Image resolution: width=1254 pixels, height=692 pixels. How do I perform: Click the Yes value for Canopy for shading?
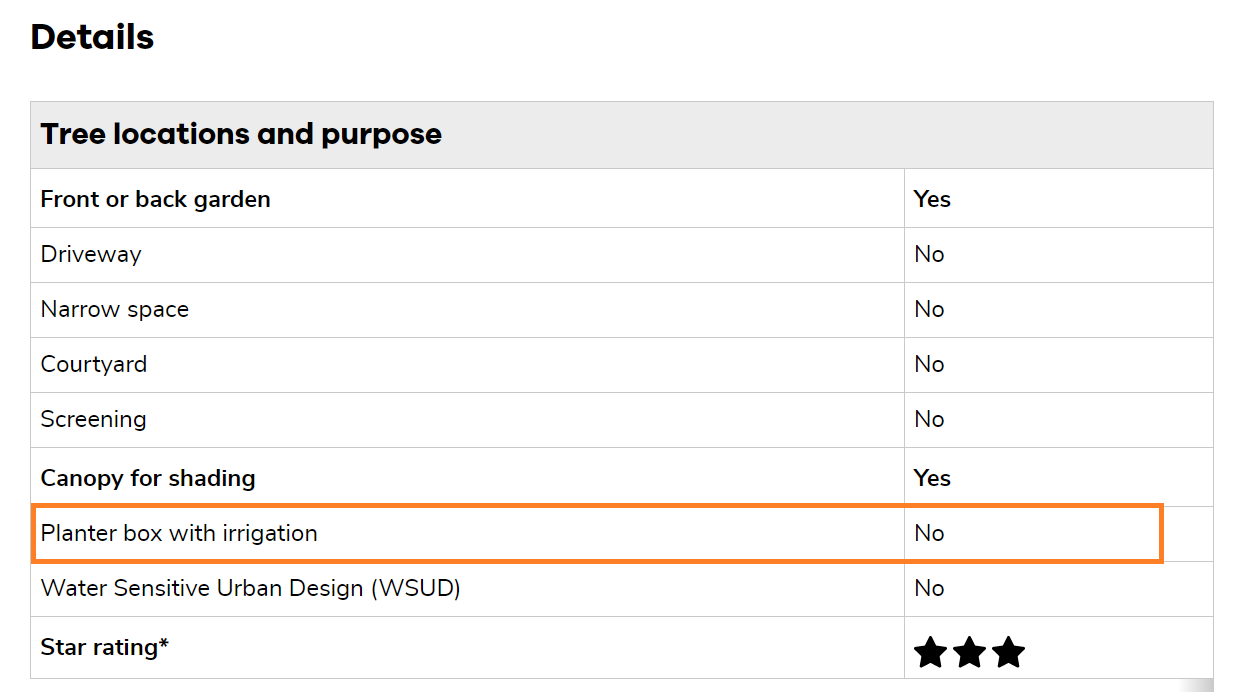(x=932, y=478)
